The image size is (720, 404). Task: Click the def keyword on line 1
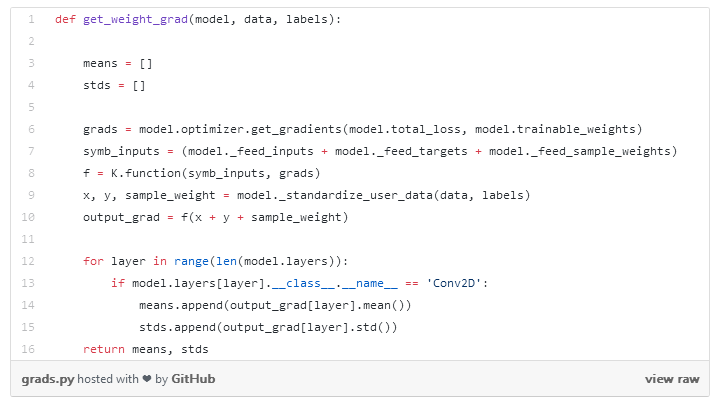(65, 19)
